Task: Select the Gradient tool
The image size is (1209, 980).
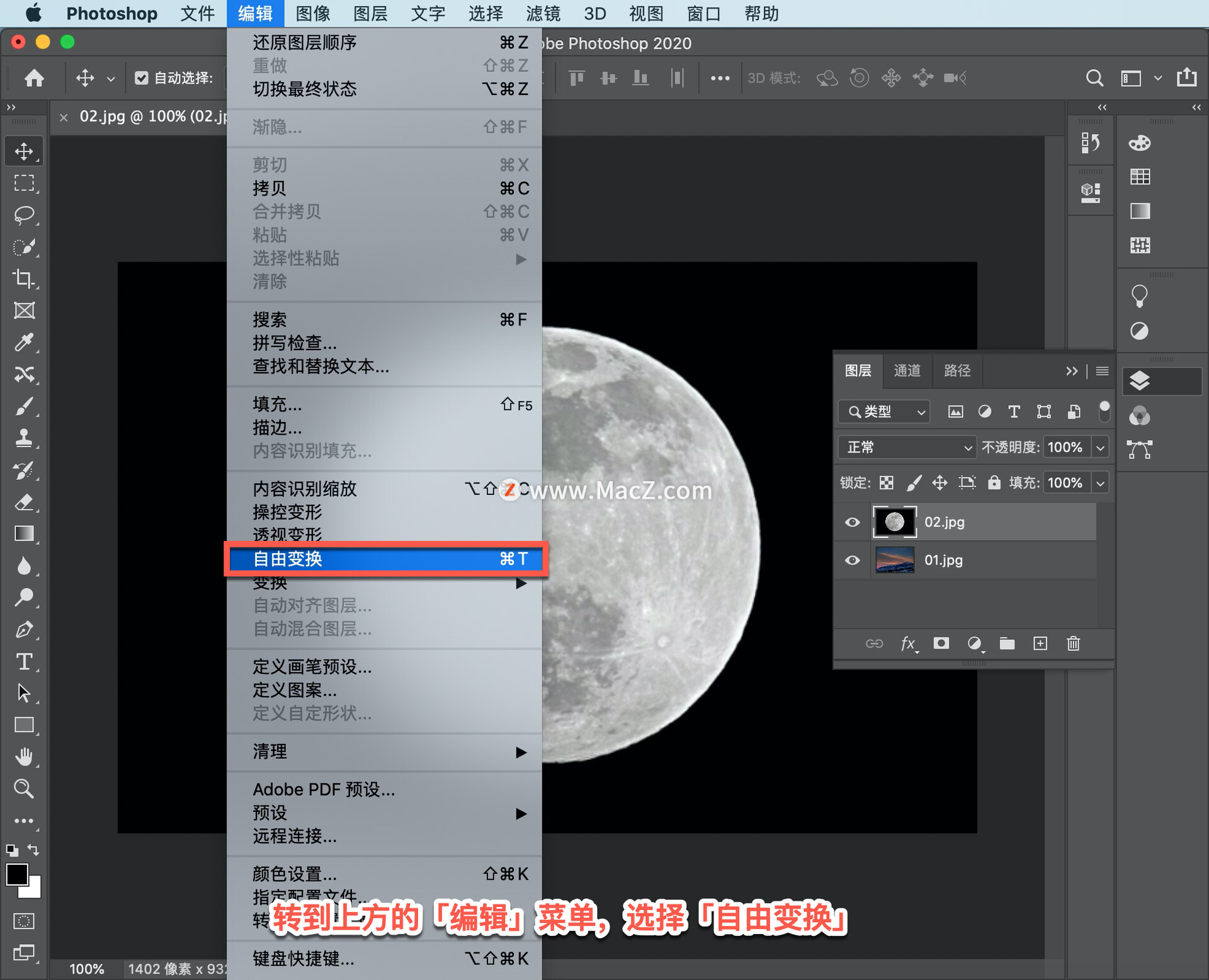Action: [x=24, y=534]
